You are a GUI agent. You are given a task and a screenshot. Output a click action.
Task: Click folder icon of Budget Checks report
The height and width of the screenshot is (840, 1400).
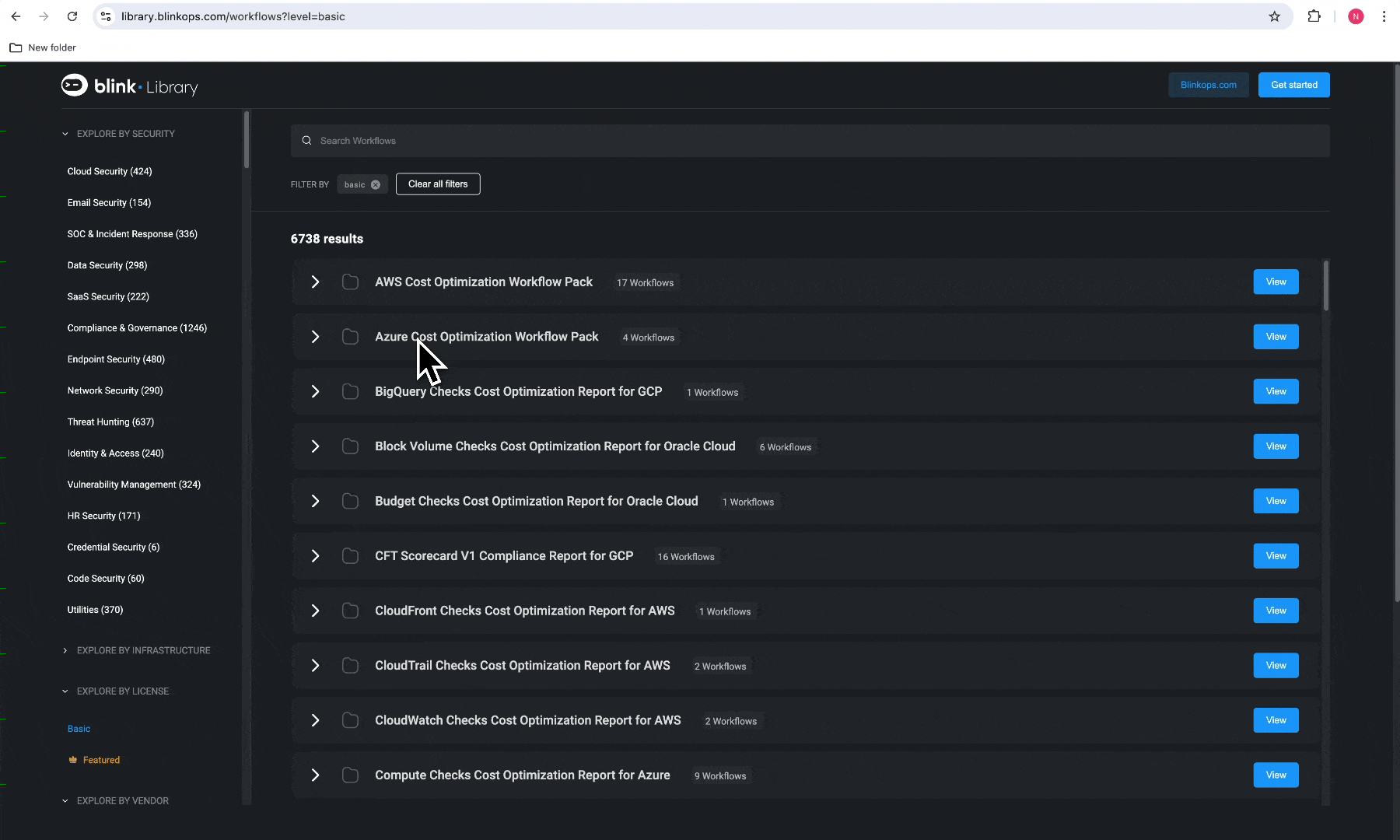pos(350,501)
